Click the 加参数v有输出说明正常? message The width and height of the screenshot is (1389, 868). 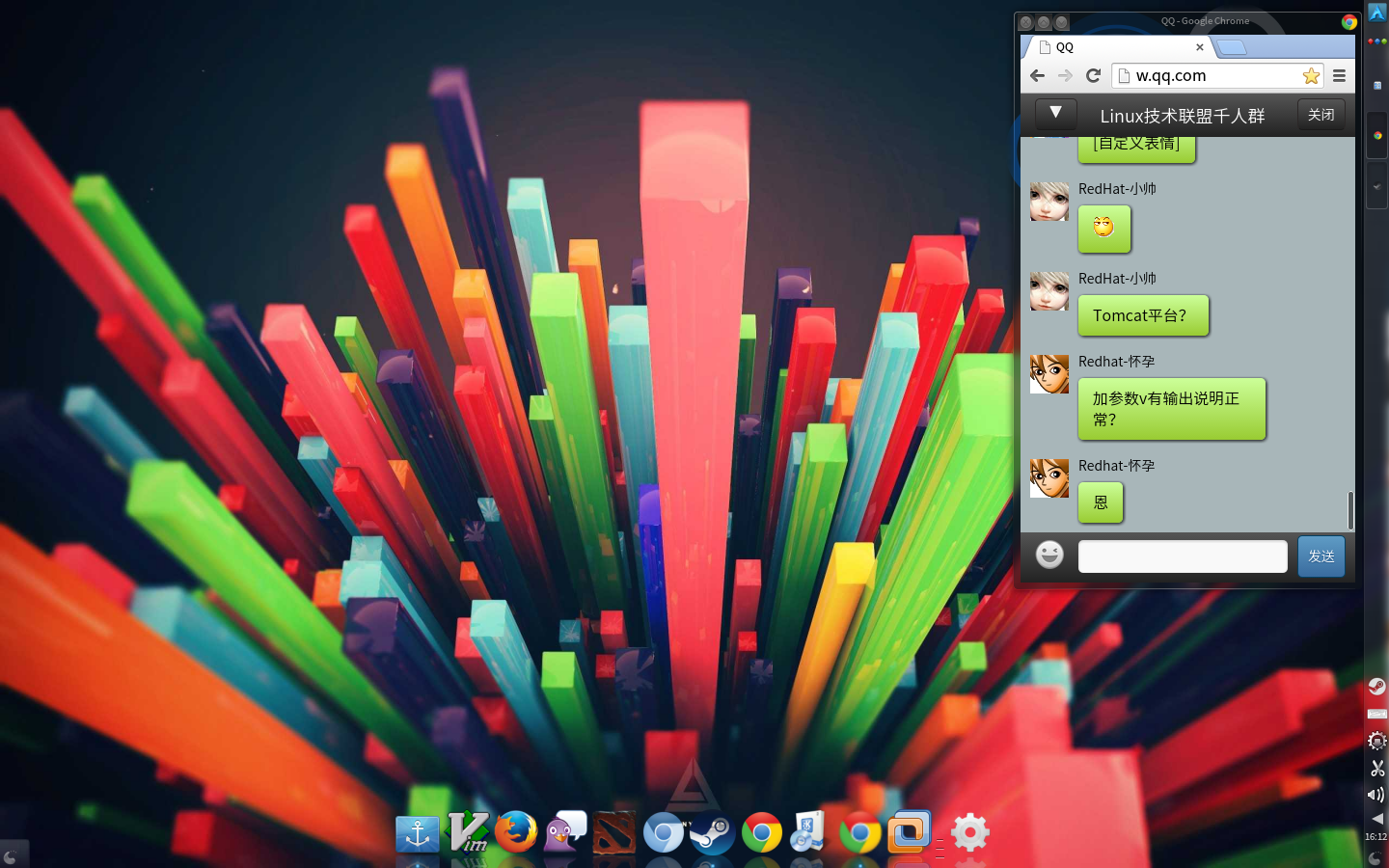pyautogui.click(x=1172, y=409)
